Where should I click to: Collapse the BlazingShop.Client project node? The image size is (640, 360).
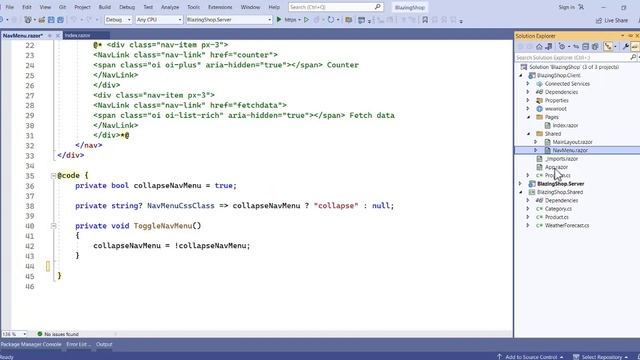click(520, 76)
